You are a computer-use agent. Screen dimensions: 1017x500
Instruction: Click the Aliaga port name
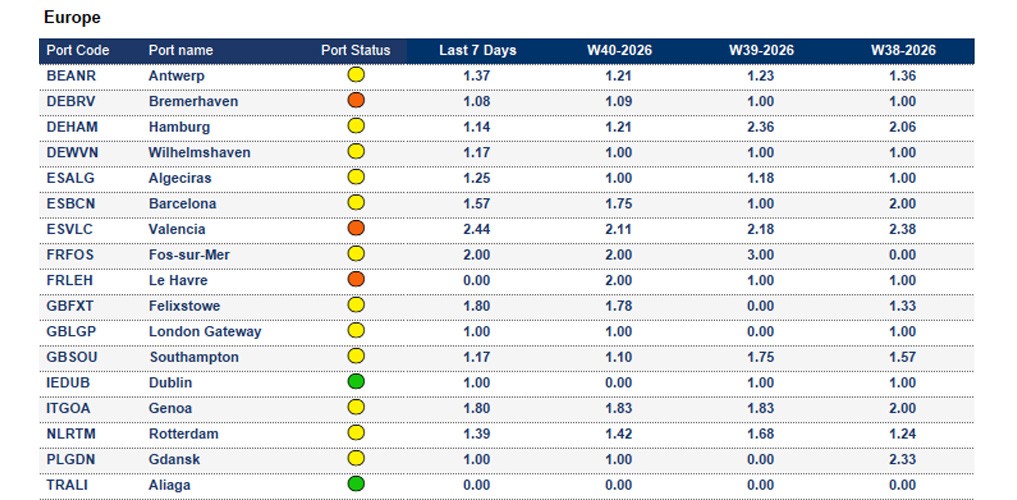170,485
